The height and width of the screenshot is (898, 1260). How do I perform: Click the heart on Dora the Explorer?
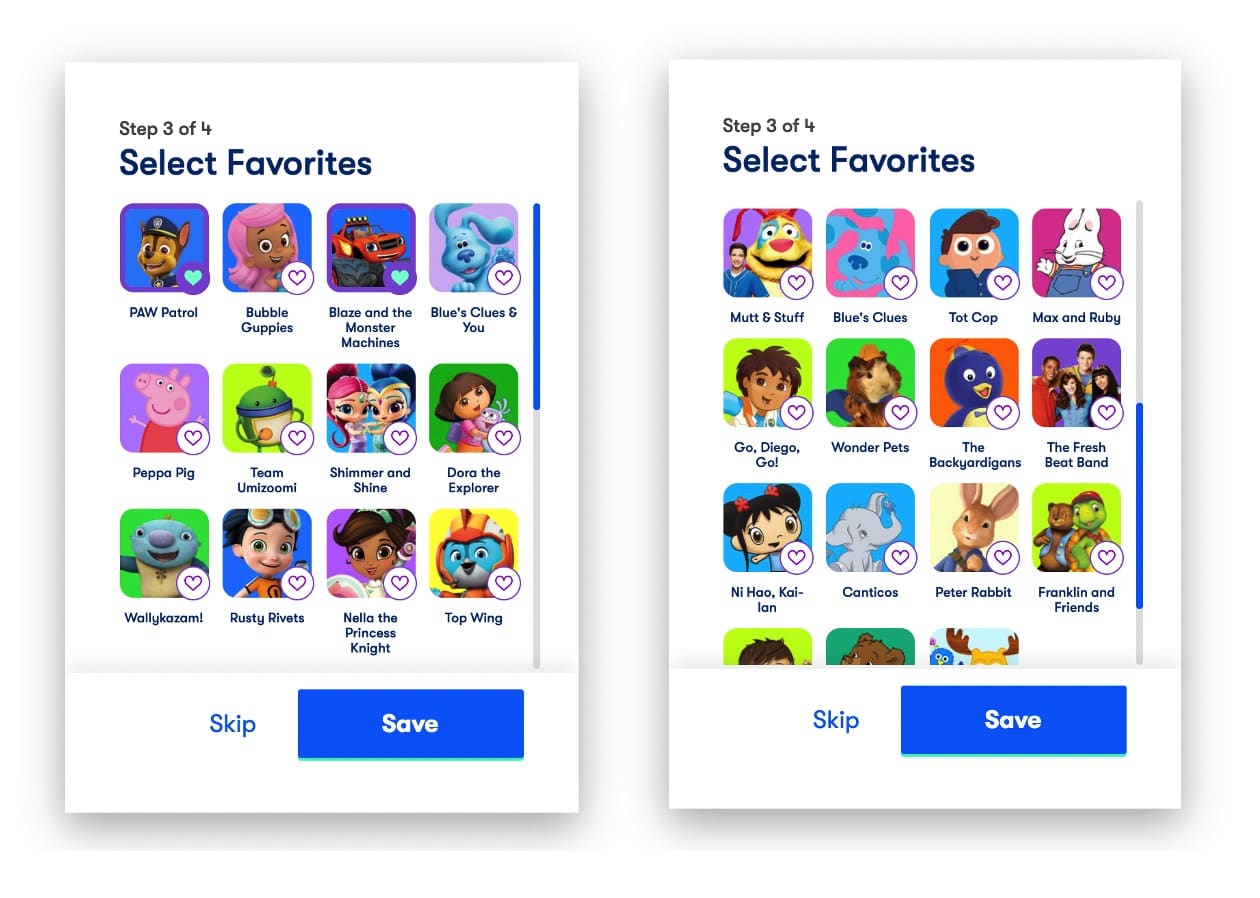504,437
